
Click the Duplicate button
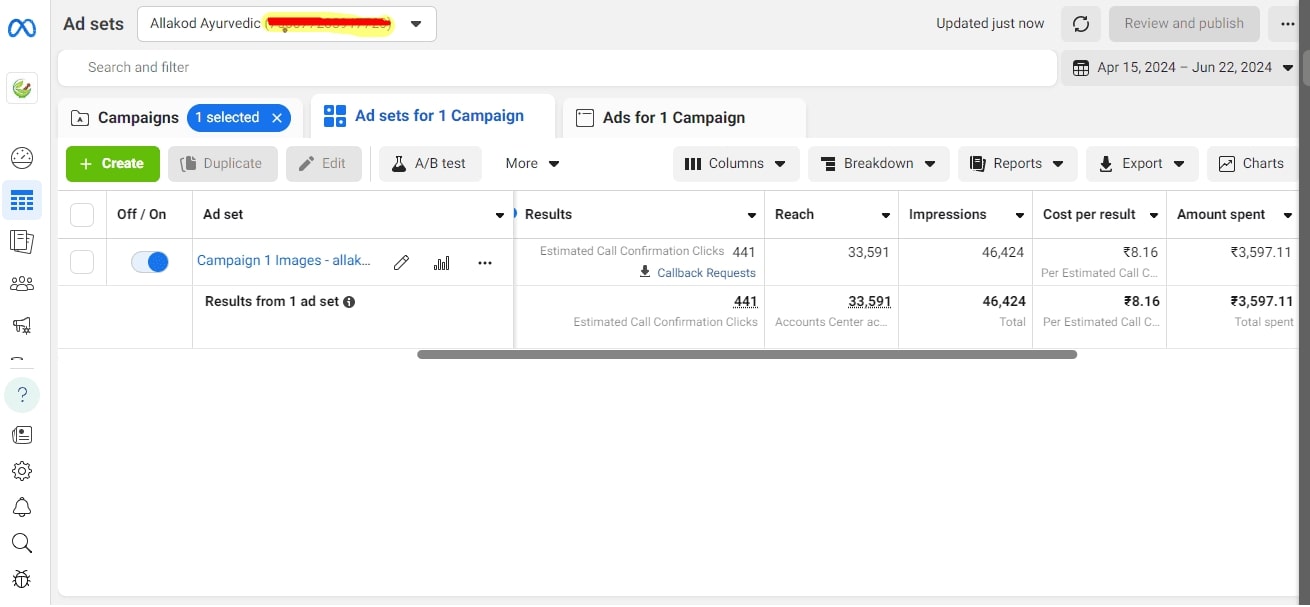tap(223, 163)
